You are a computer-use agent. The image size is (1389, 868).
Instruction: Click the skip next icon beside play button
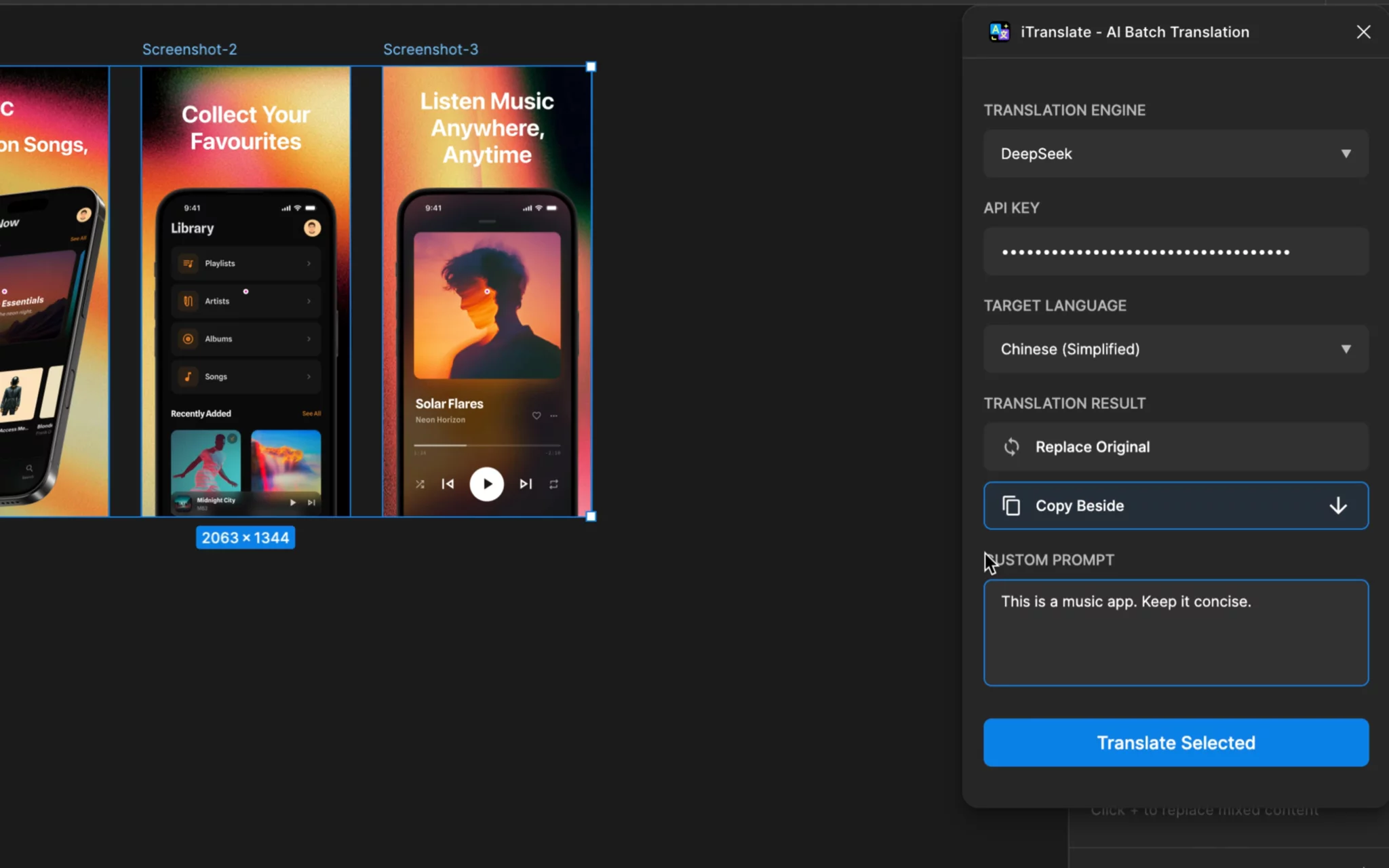click(x=526, y=484)
